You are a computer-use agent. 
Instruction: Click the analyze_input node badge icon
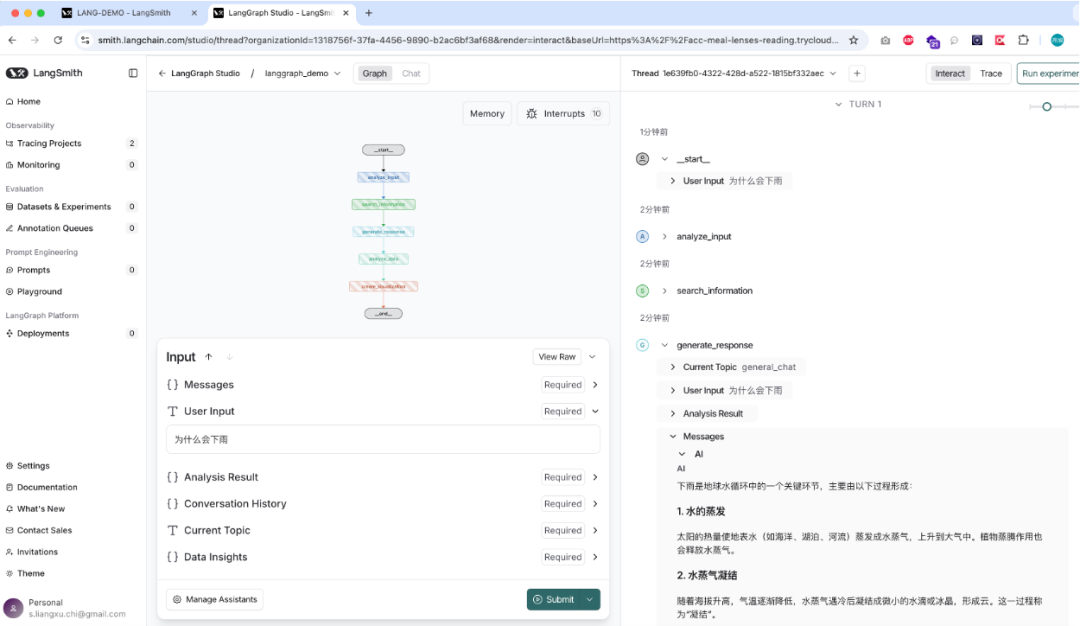[642, 236]
